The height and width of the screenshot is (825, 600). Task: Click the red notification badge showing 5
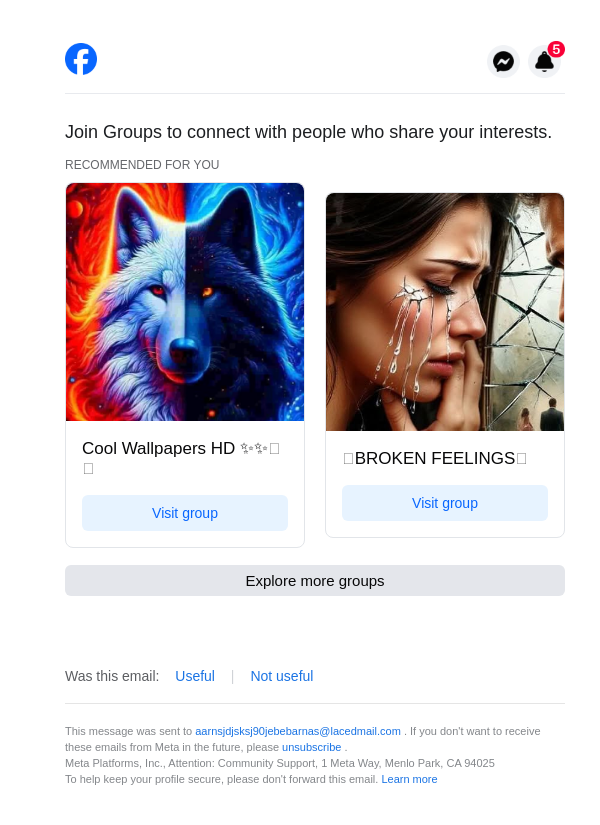click(x=556, y=49)
